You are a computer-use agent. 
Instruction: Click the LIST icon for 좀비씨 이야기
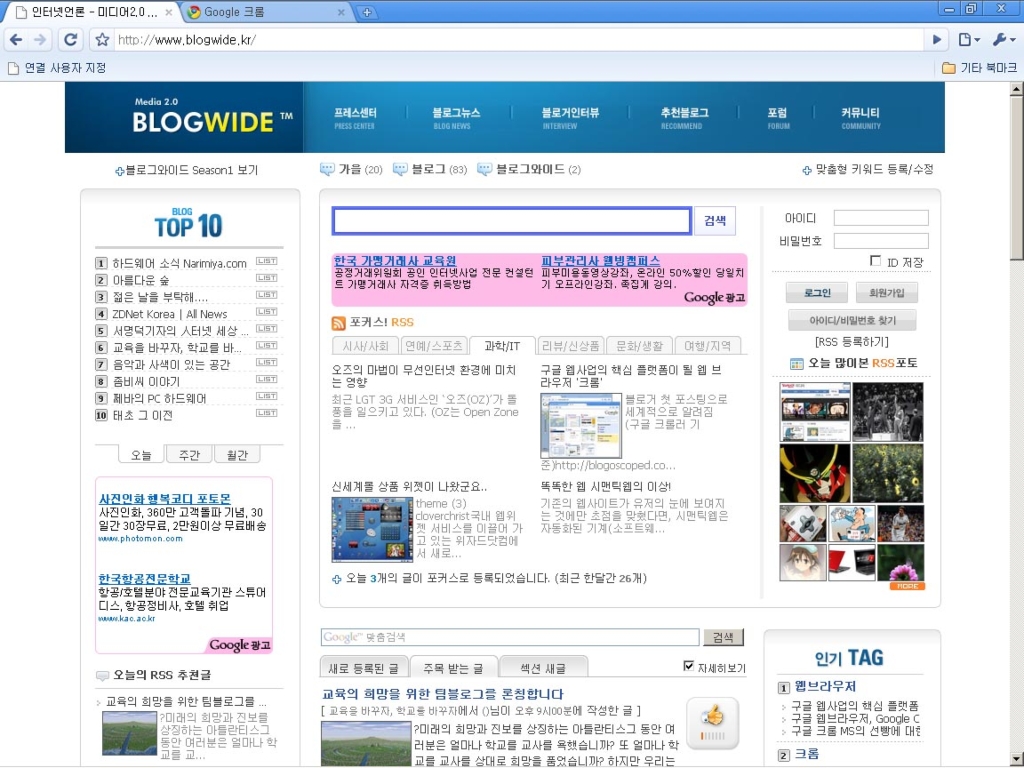[x=266, y=379]
